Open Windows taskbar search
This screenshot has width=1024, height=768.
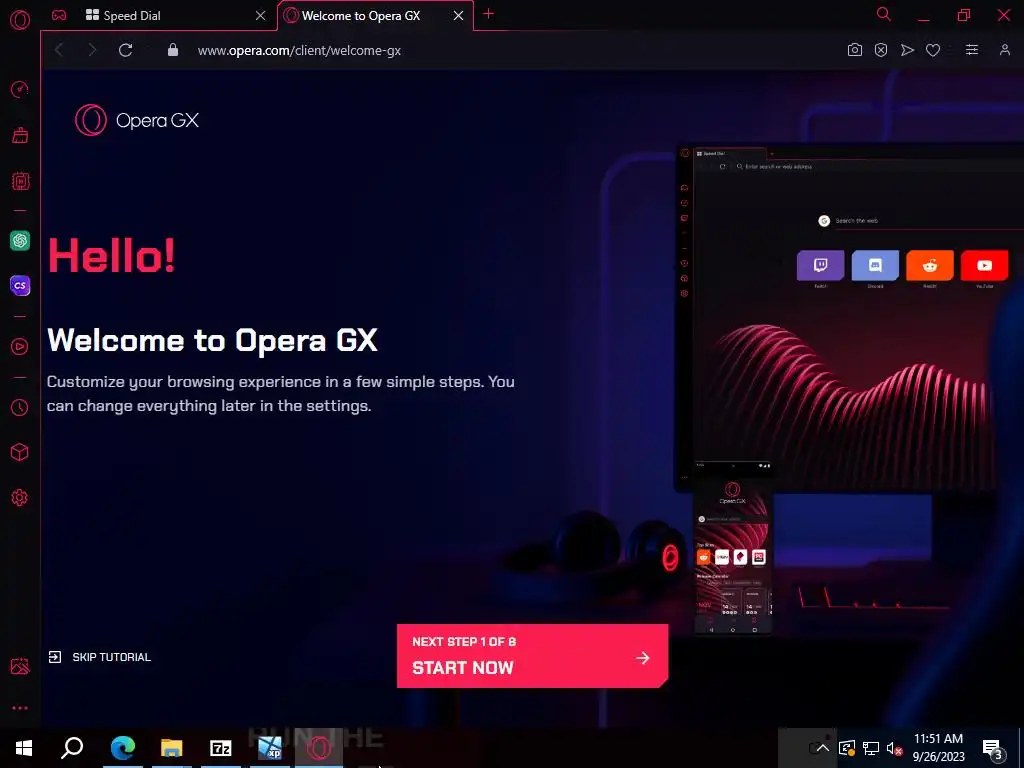[x=72, y=748]
